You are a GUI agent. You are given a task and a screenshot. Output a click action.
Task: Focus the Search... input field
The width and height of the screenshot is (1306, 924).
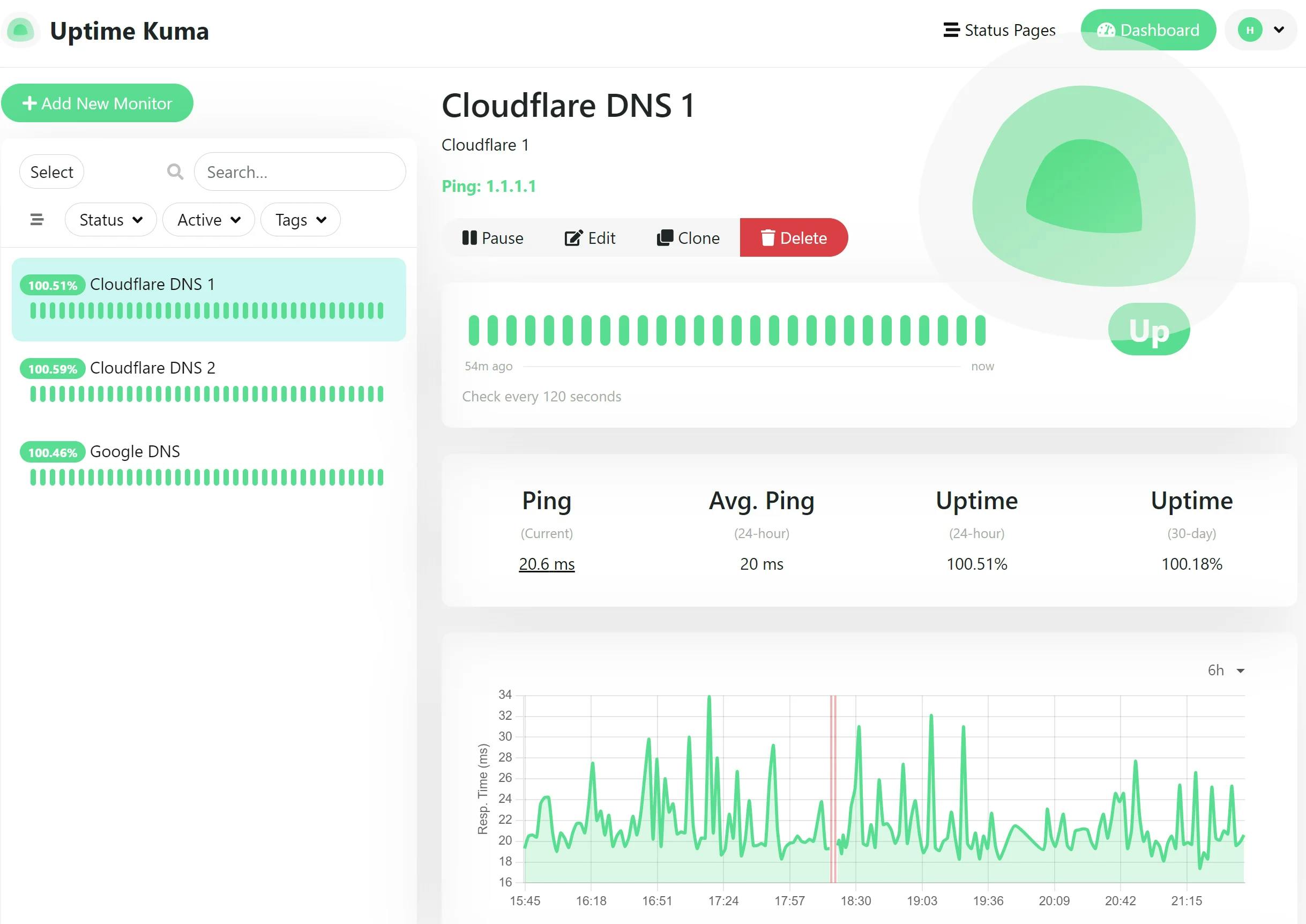point(300,172)
